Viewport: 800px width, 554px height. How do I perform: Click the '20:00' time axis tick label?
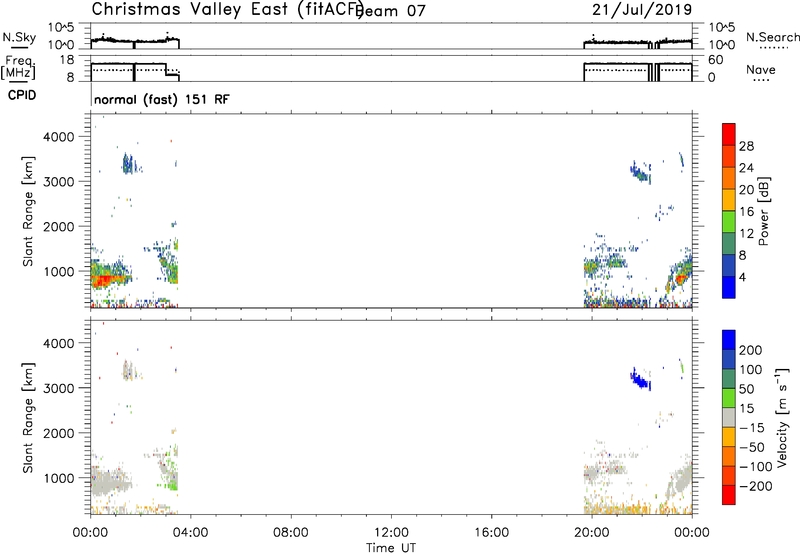click(591, 533)
